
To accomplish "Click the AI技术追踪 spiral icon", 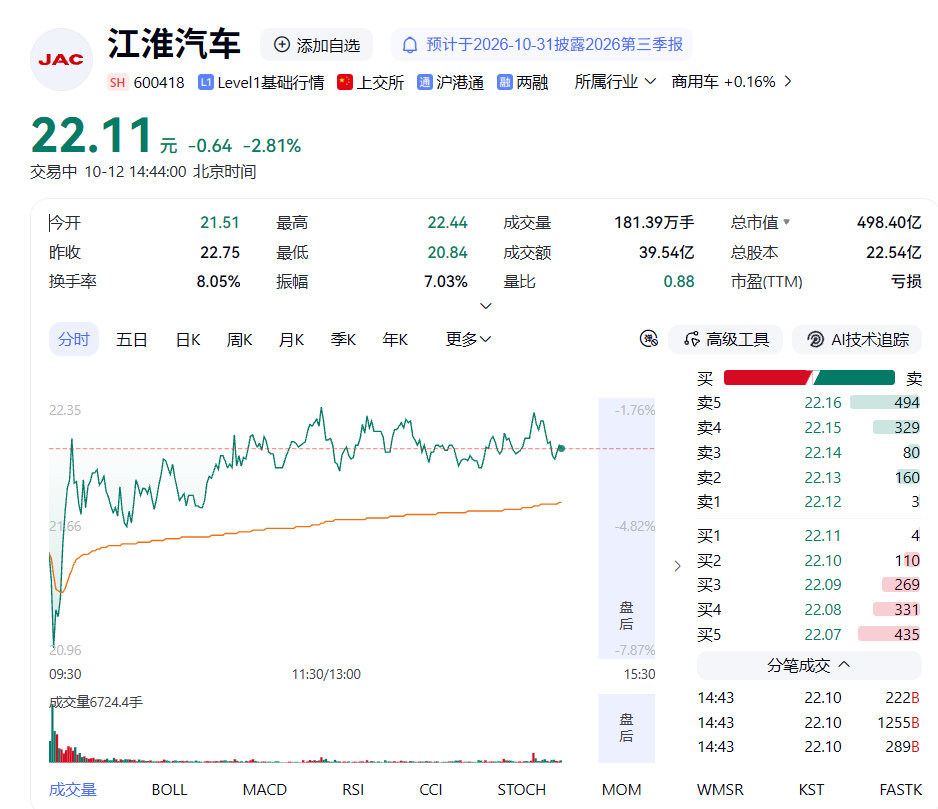I will [x=815, y=339].
